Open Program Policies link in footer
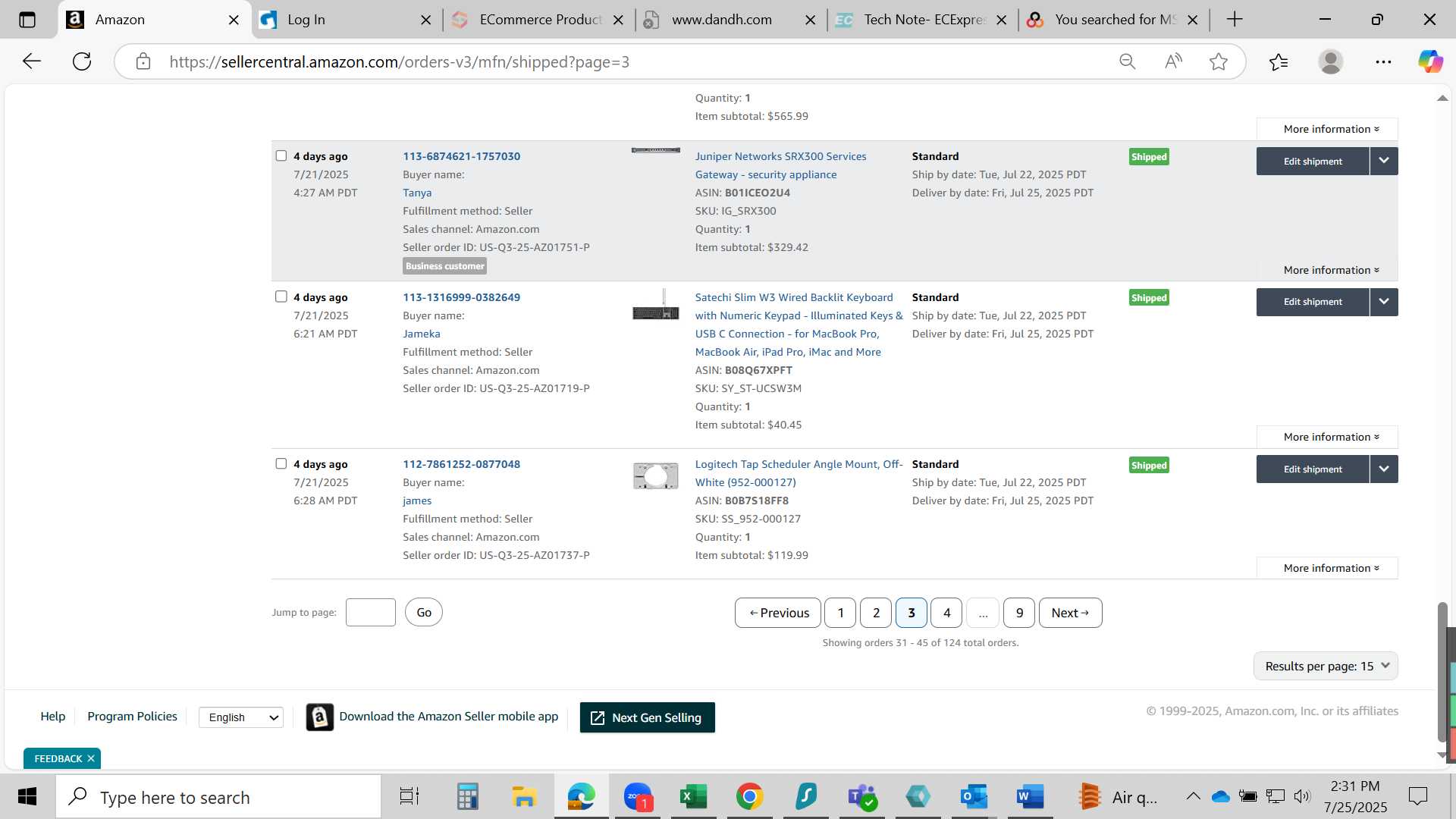The height and width of the screenshot is (819, 1456). click(132, 717)
